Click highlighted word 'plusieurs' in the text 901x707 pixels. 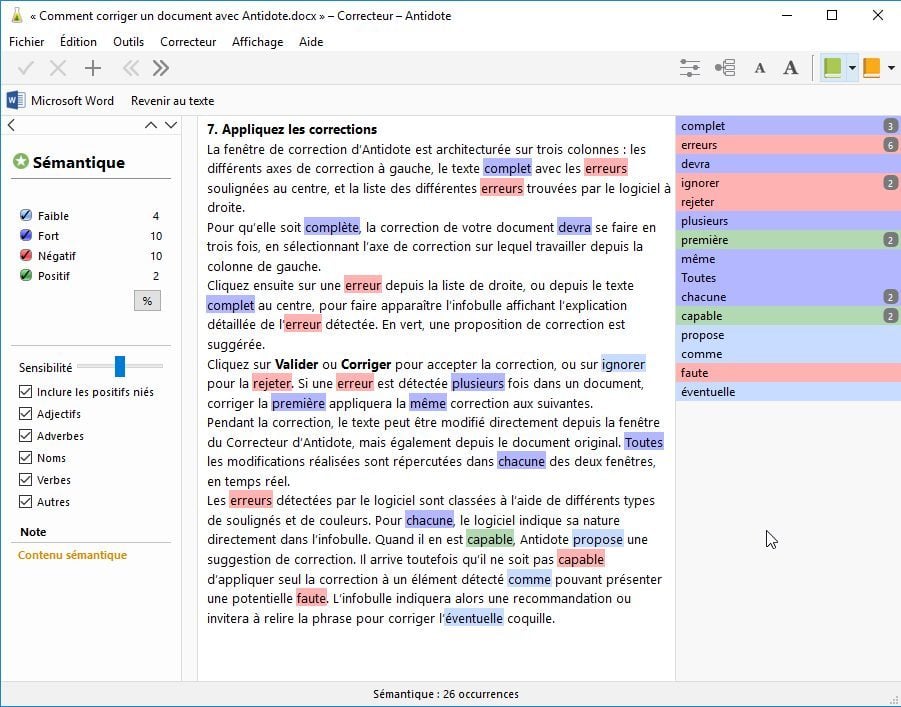pos(478,383)
